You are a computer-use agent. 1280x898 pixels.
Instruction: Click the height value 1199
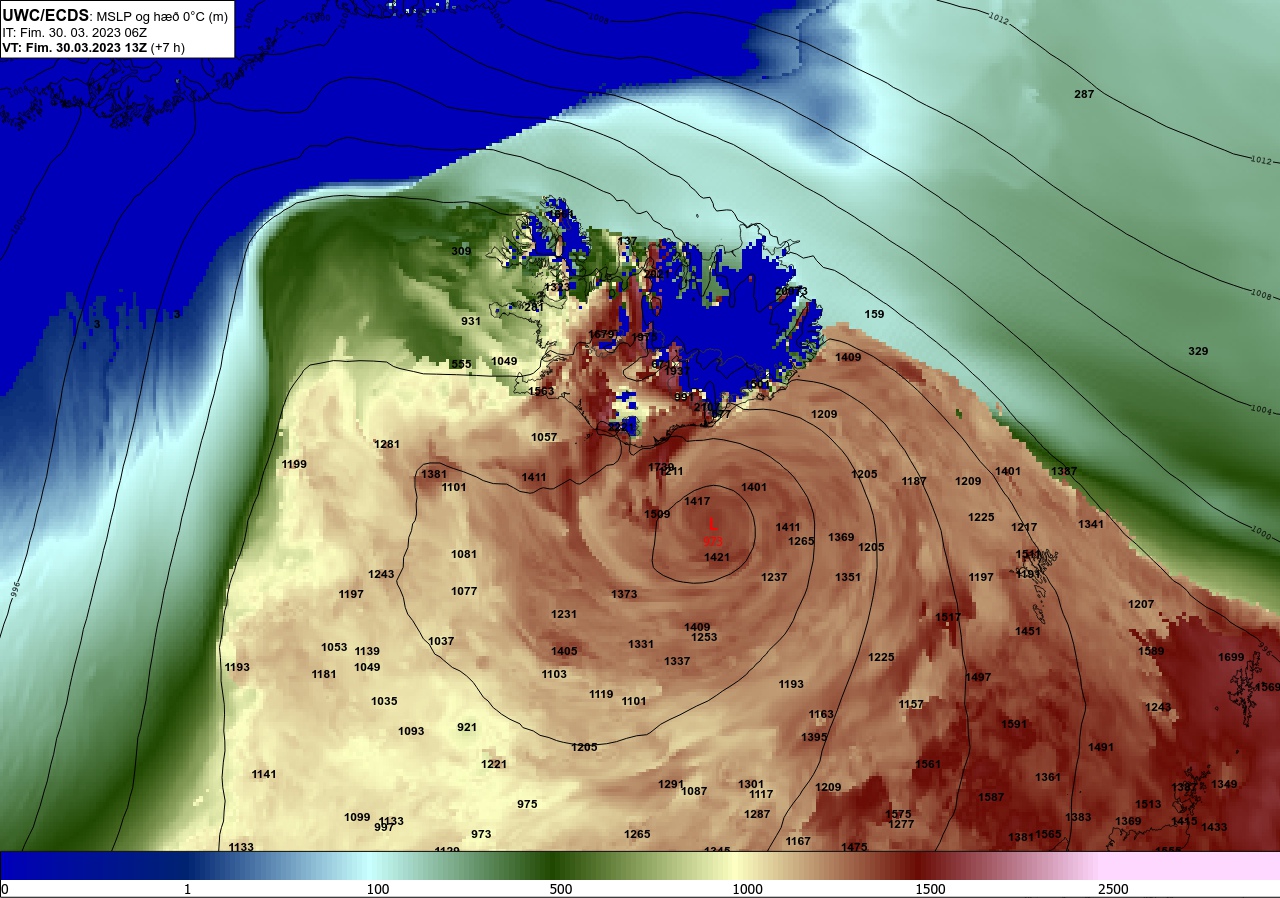[x=294, y=464]
